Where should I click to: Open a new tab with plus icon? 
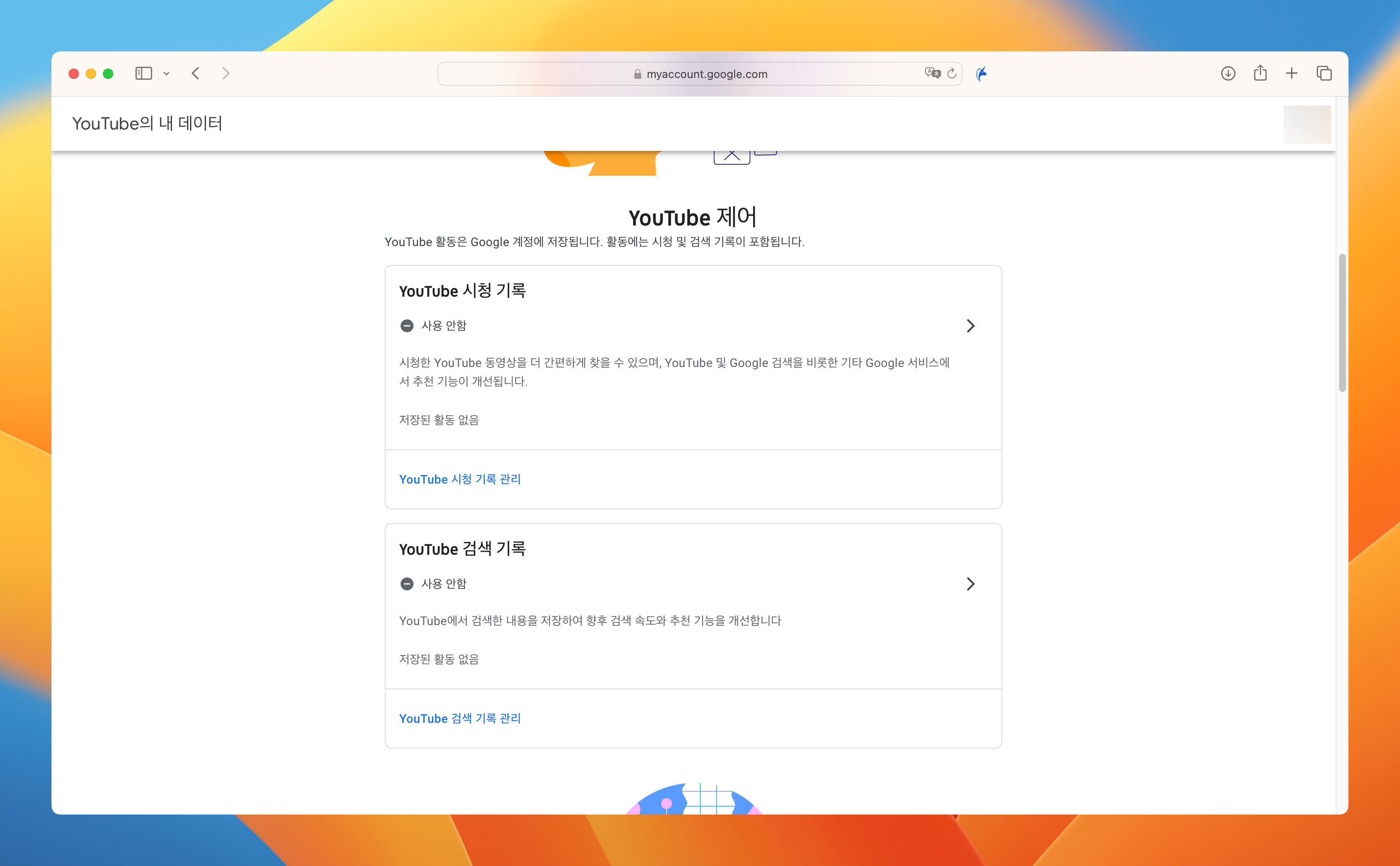coord(1291,73)
